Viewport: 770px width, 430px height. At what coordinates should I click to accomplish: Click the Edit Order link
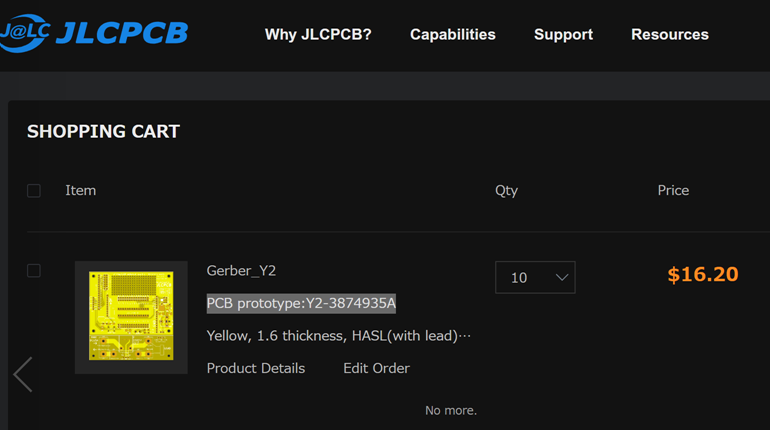click(377, 368)
